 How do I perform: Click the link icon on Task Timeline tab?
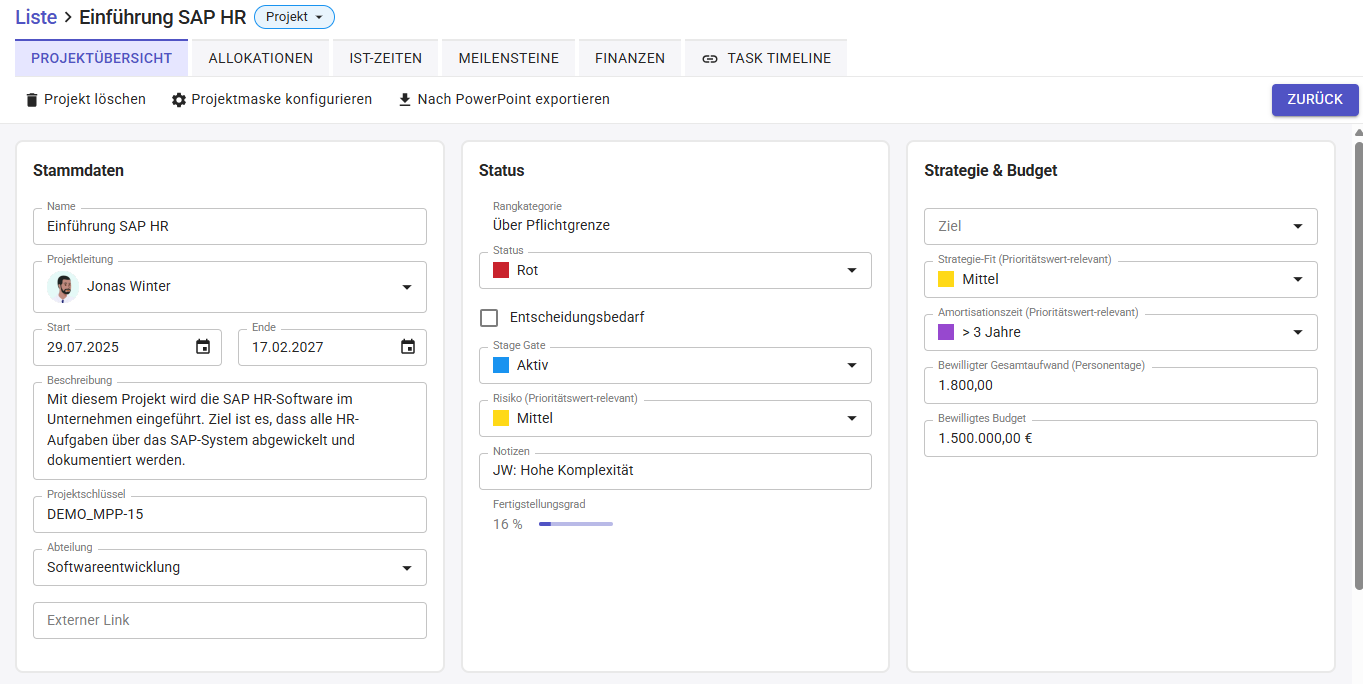tap(710, 59)
